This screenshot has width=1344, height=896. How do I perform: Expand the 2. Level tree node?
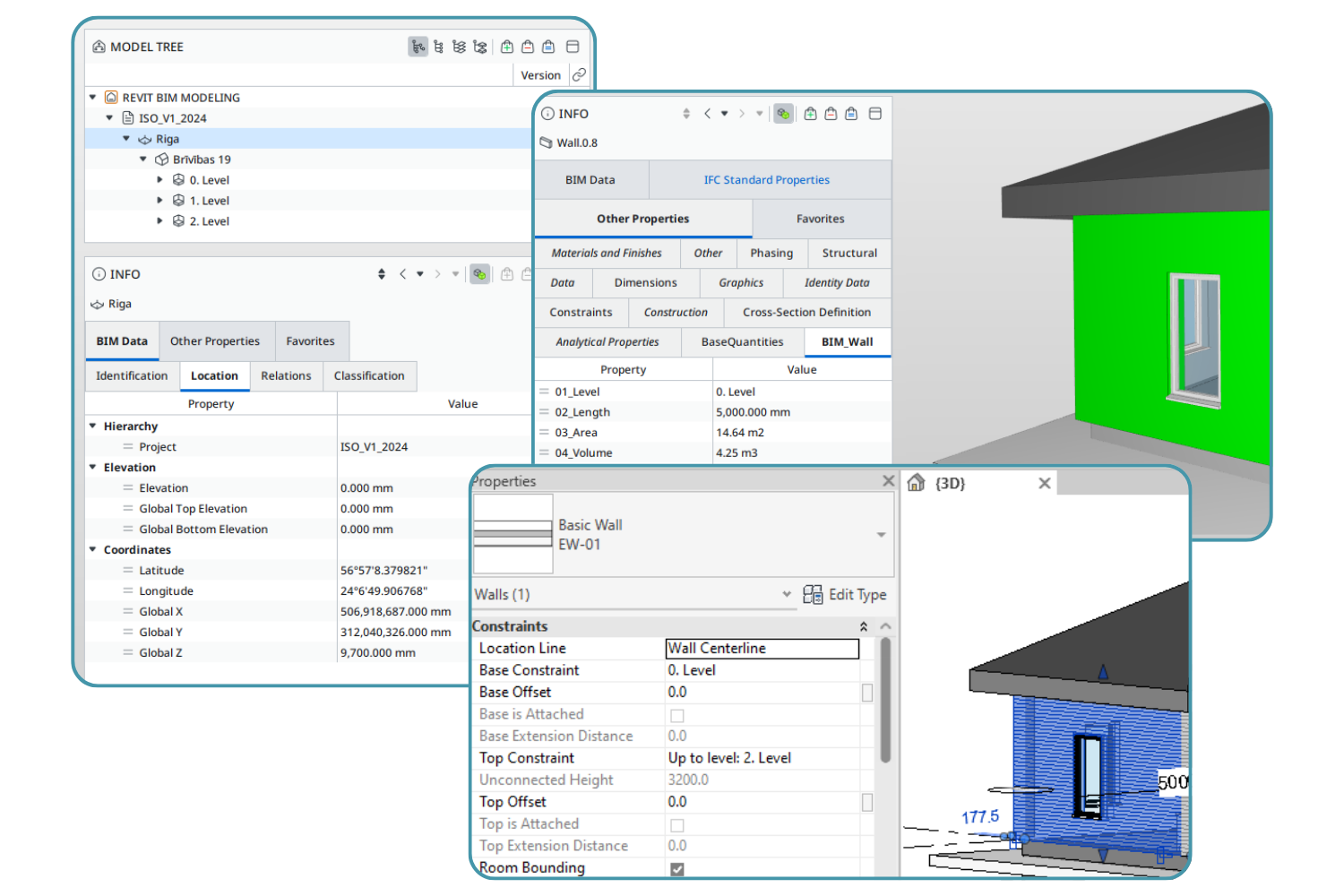pos(160,220)
